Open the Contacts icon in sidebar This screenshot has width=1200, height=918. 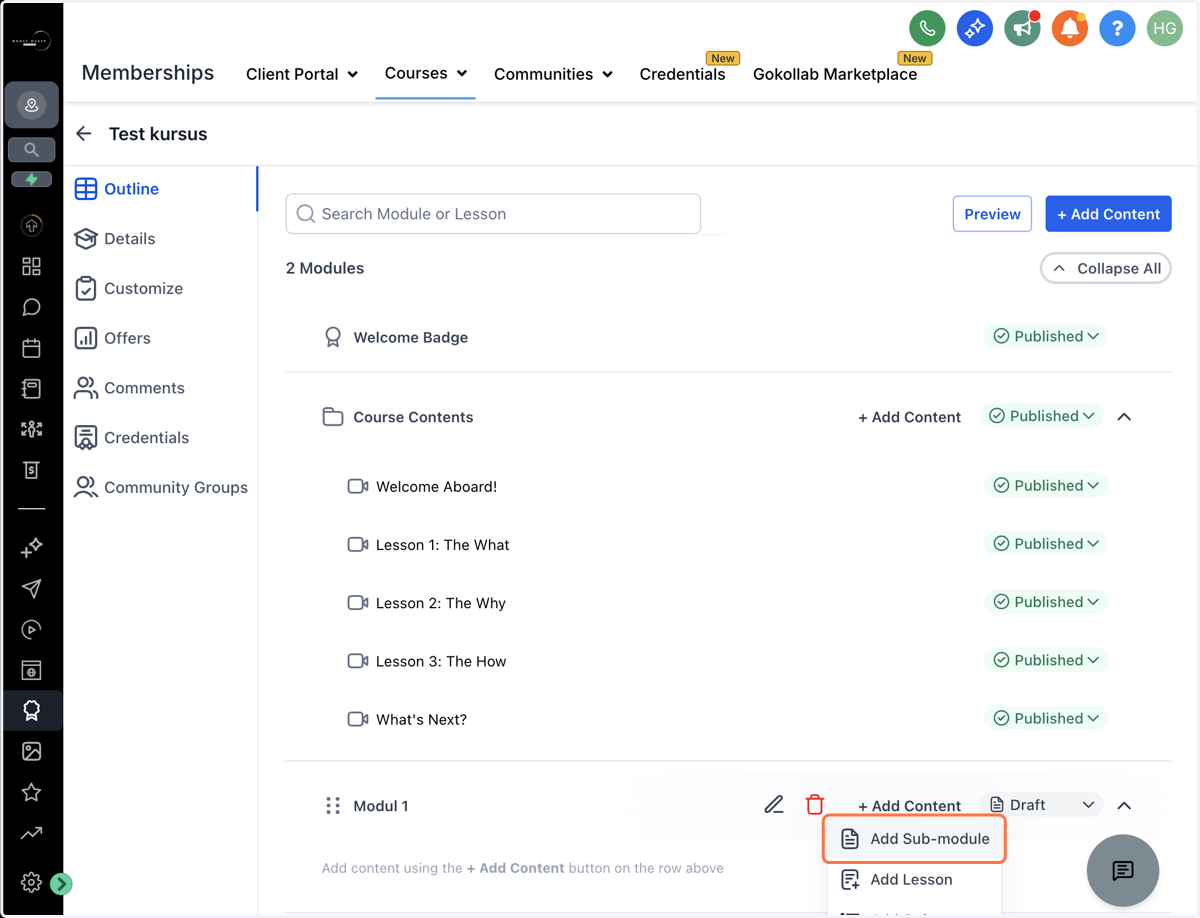click(x=31, y=389)
